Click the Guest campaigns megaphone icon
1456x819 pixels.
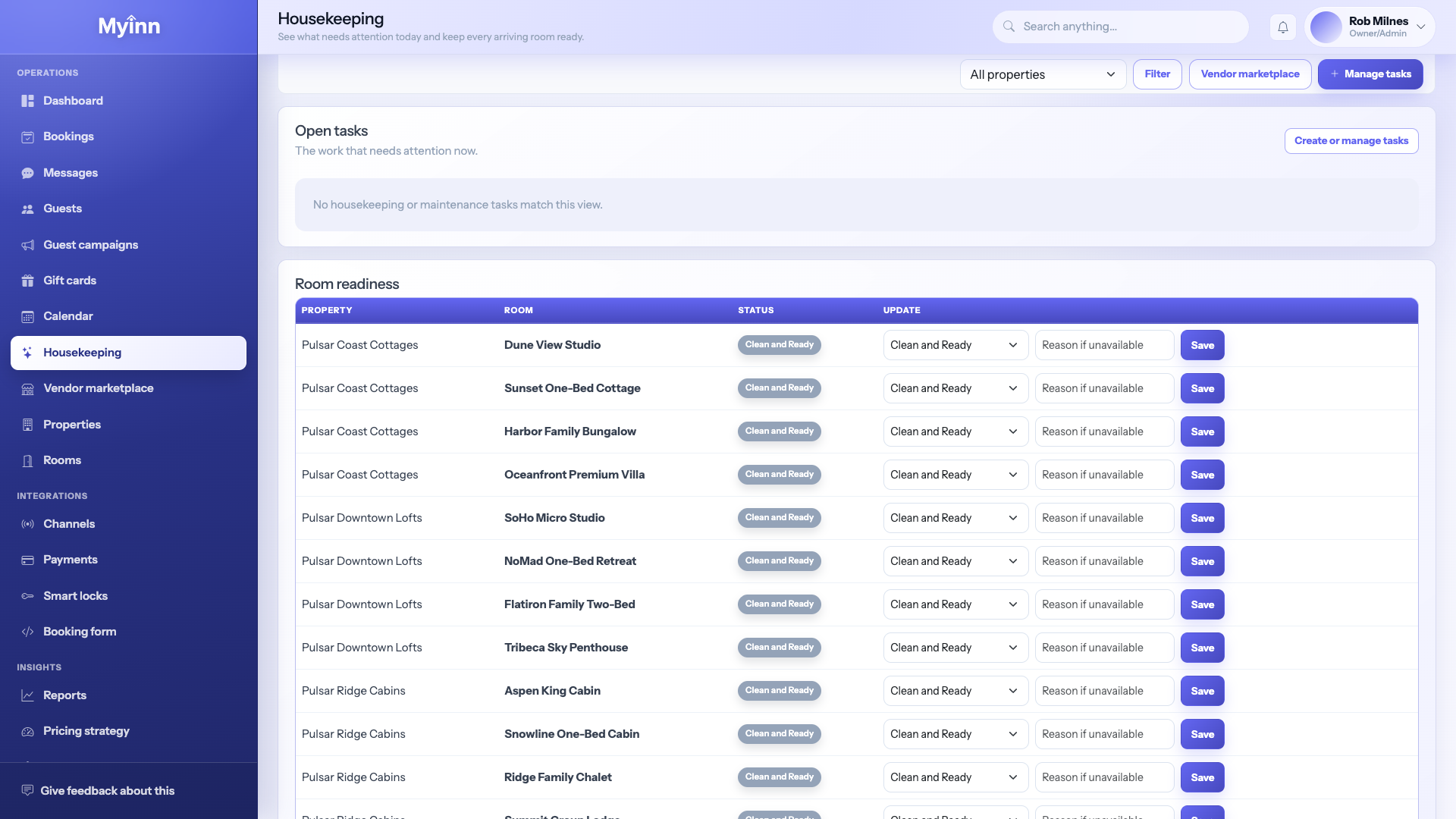(x=28, y=245)
